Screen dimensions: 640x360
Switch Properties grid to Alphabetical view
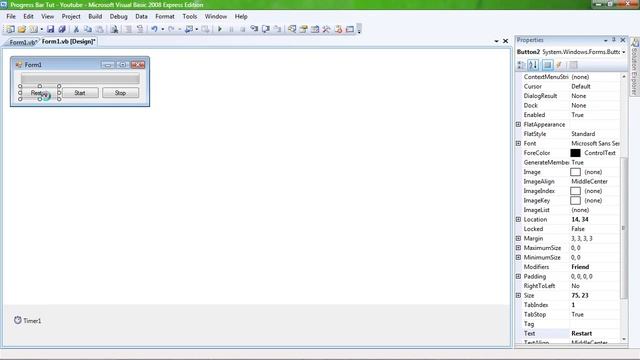click(533, 65)
